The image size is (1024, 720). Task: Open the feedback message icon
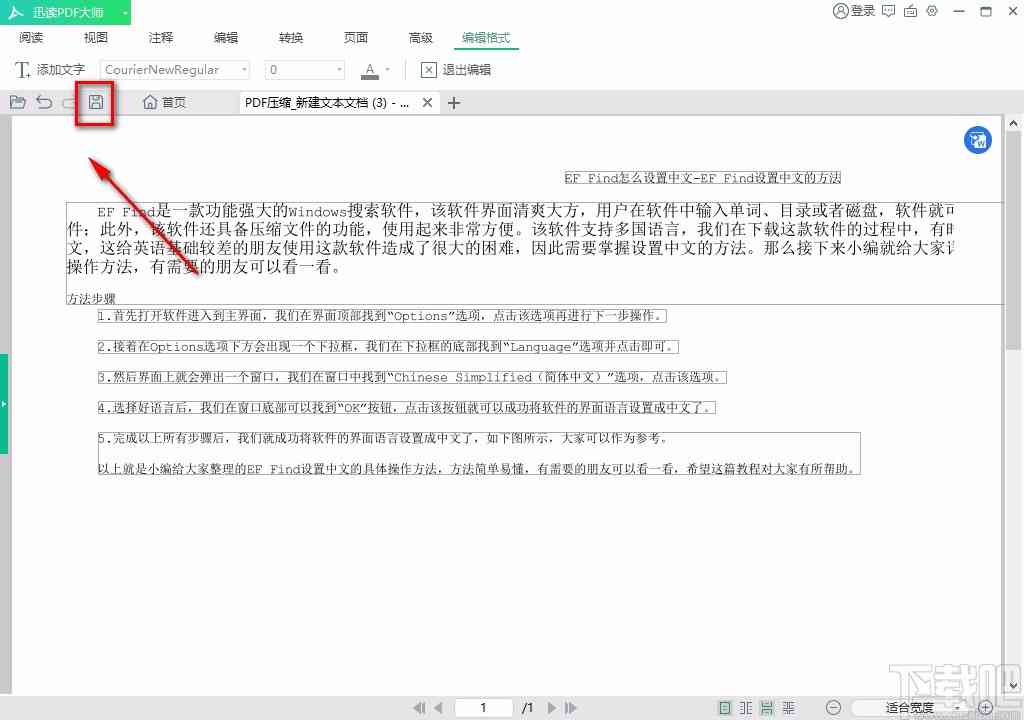[888, 11]
